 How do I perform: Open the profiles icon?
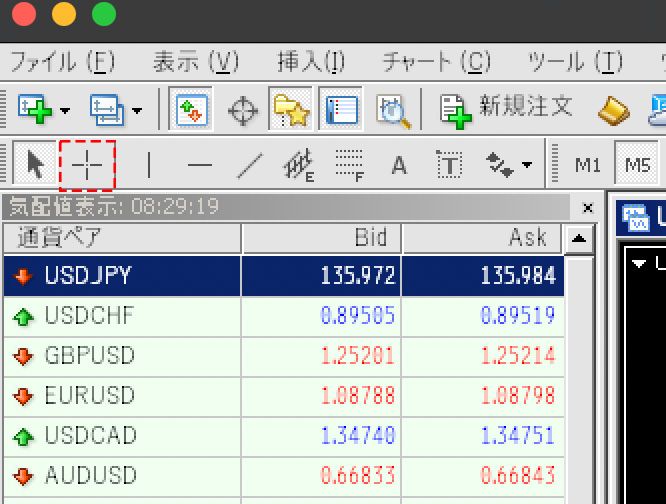(x=107, y=110)
